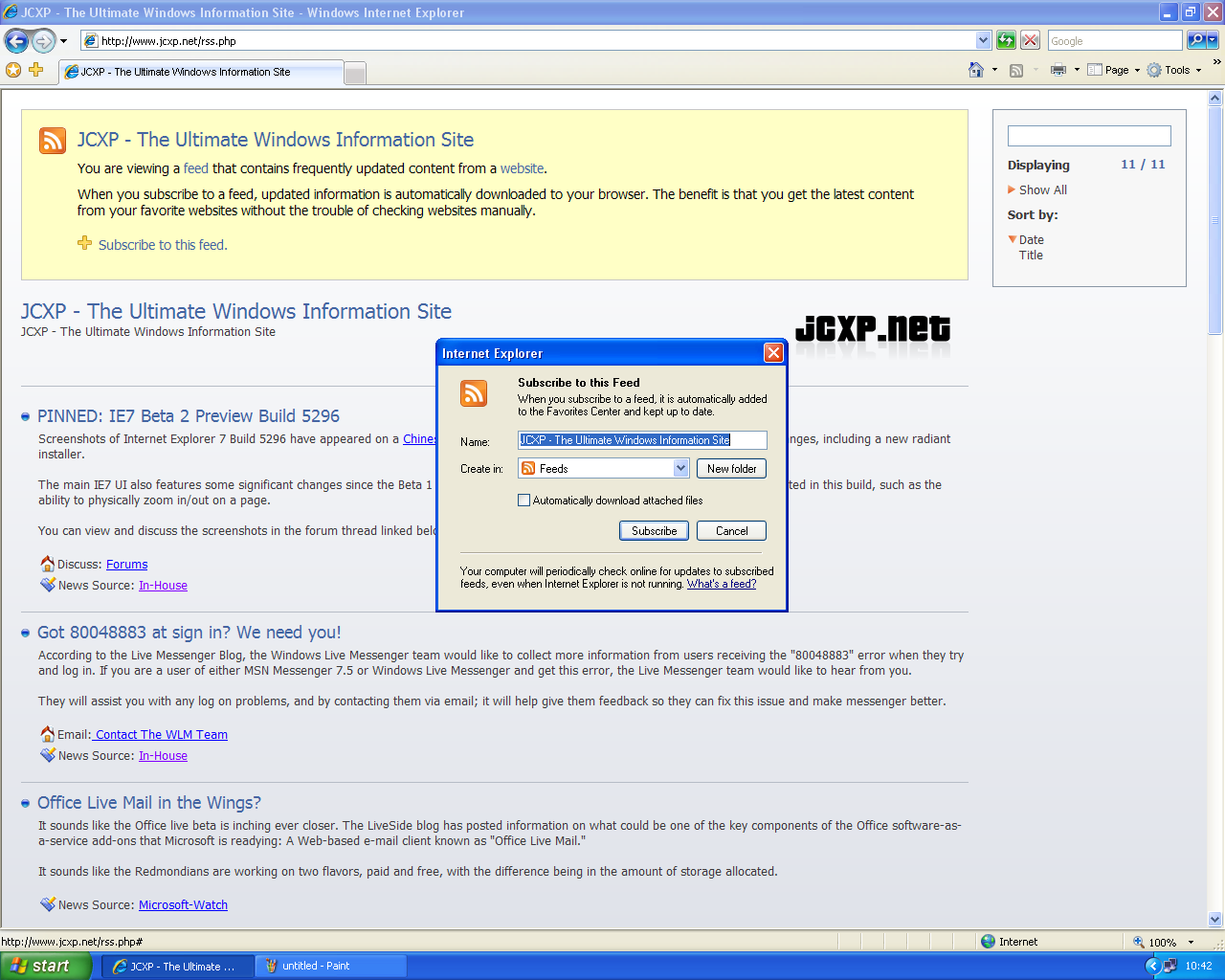Viewport: 1225px width, 980px height.
Task: Click the Cancel button in dialog
Action: pos(731,530)
